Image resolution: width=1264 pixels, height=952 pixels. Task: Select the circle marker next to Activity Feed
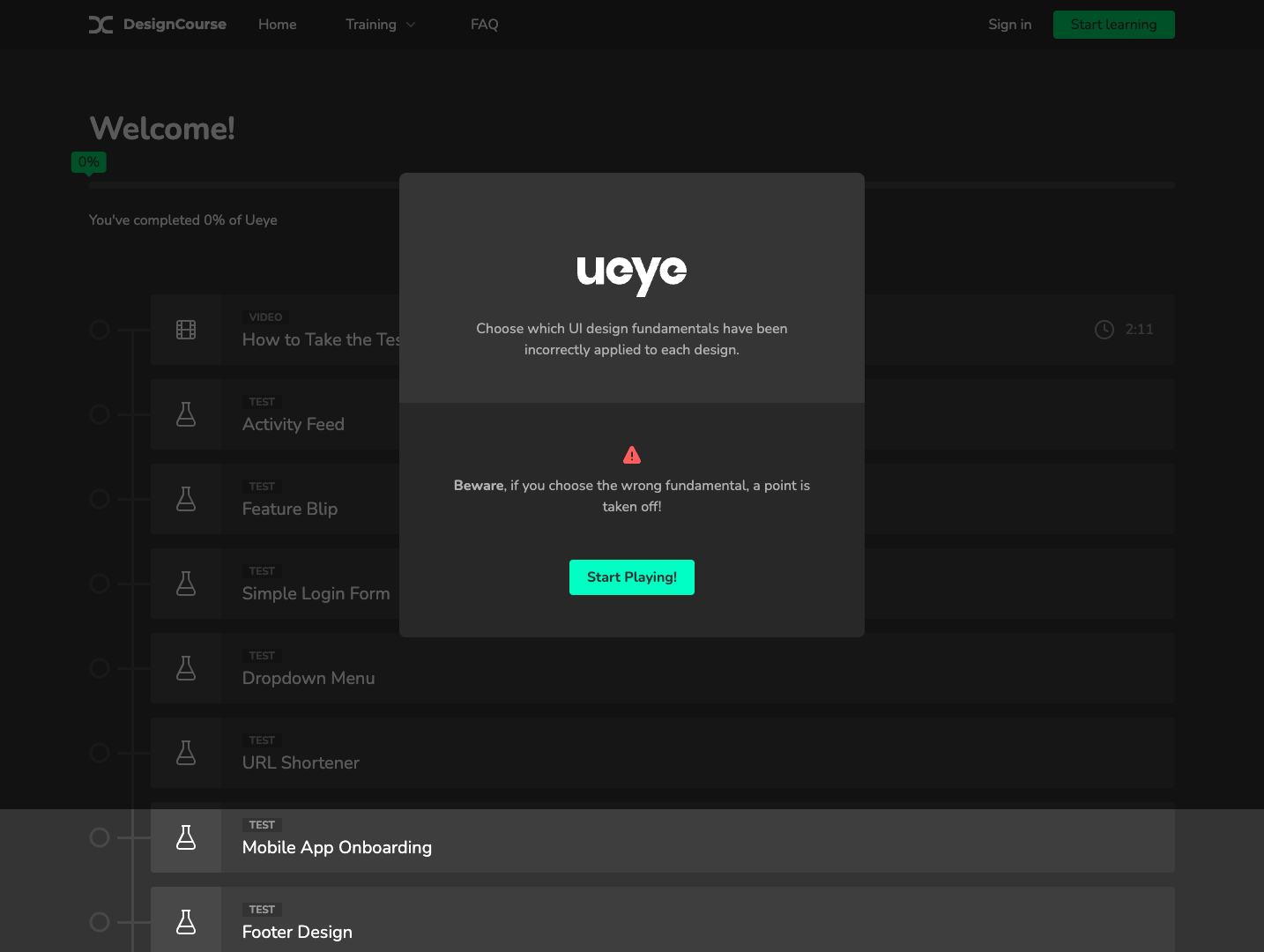tap(99, 413)
